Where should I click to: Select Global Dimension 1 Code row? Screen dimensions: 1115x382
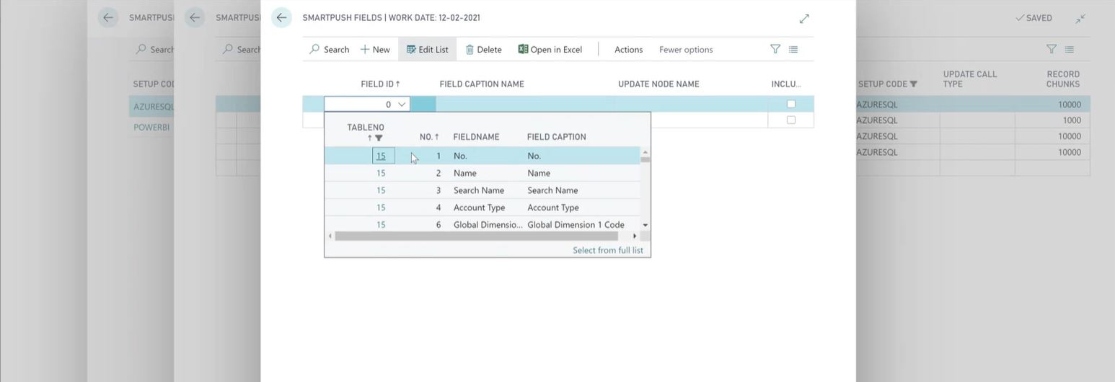483,225
